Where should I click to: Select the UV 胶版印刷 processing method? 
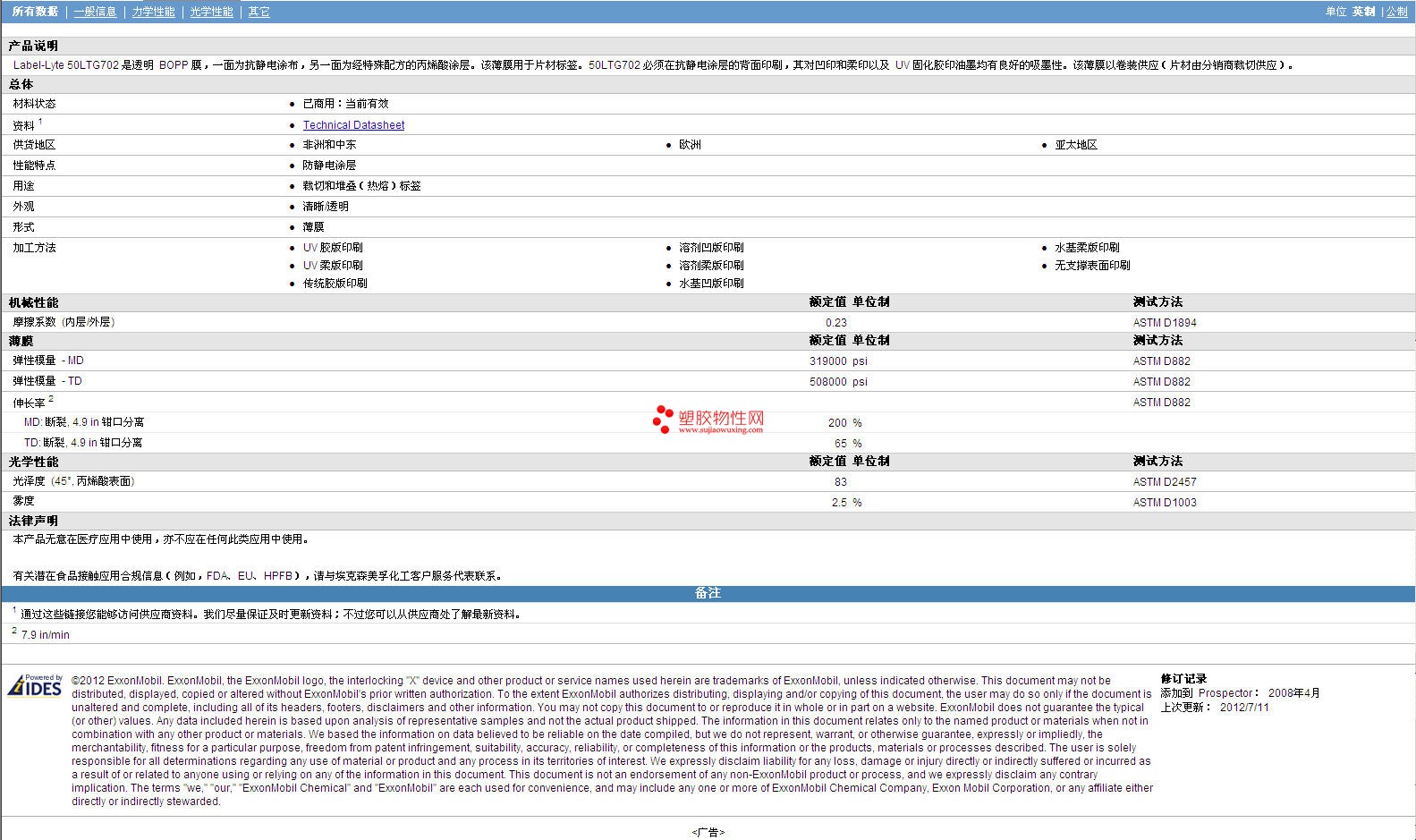tap(333, 248)
